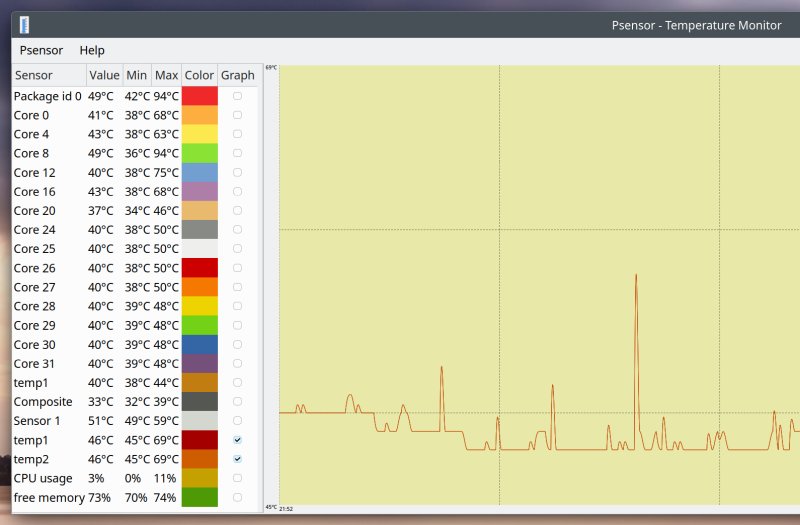Pick the red color swatch for Package id 0

click(x=199, y=96)
